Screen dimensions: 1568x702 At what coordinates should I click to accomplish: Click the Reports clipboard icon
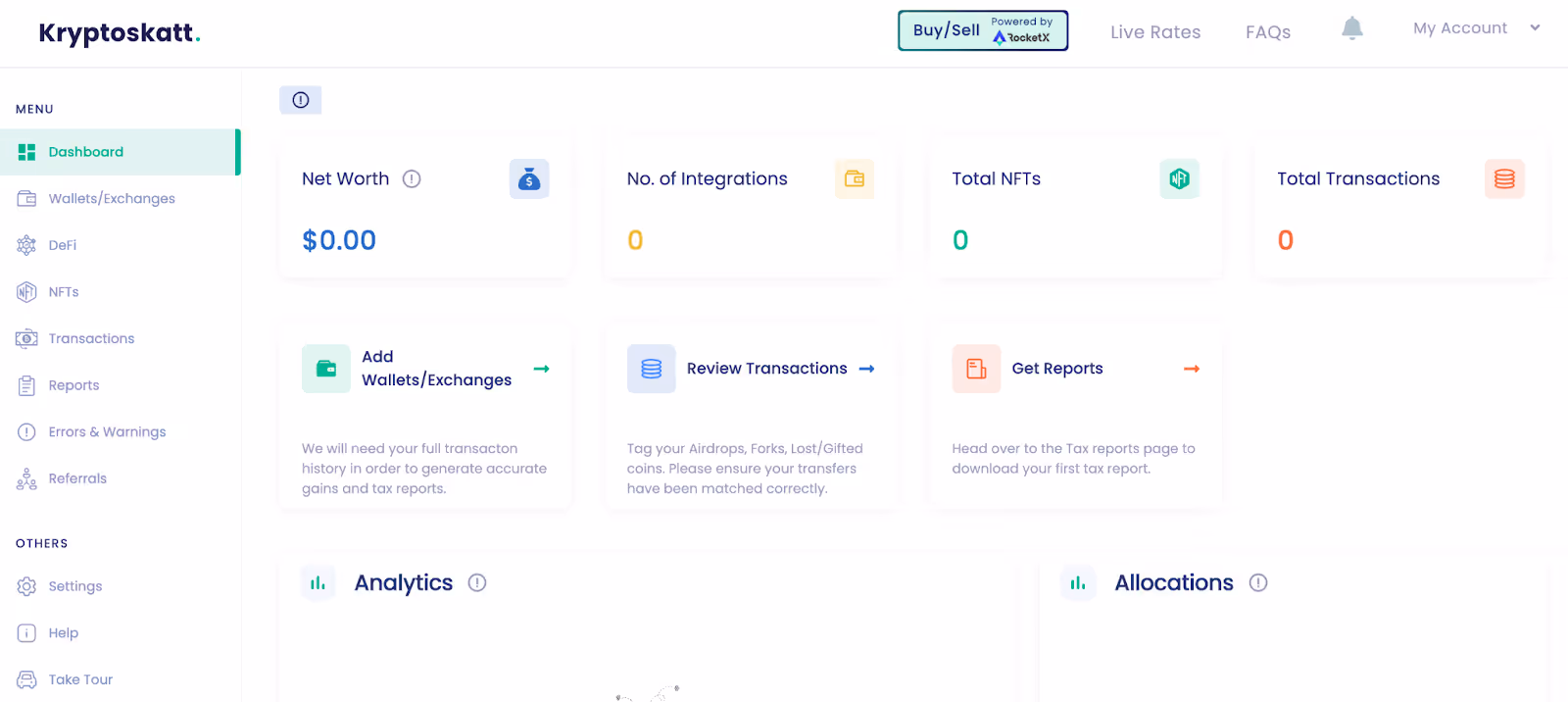click(x=26, y=385)
